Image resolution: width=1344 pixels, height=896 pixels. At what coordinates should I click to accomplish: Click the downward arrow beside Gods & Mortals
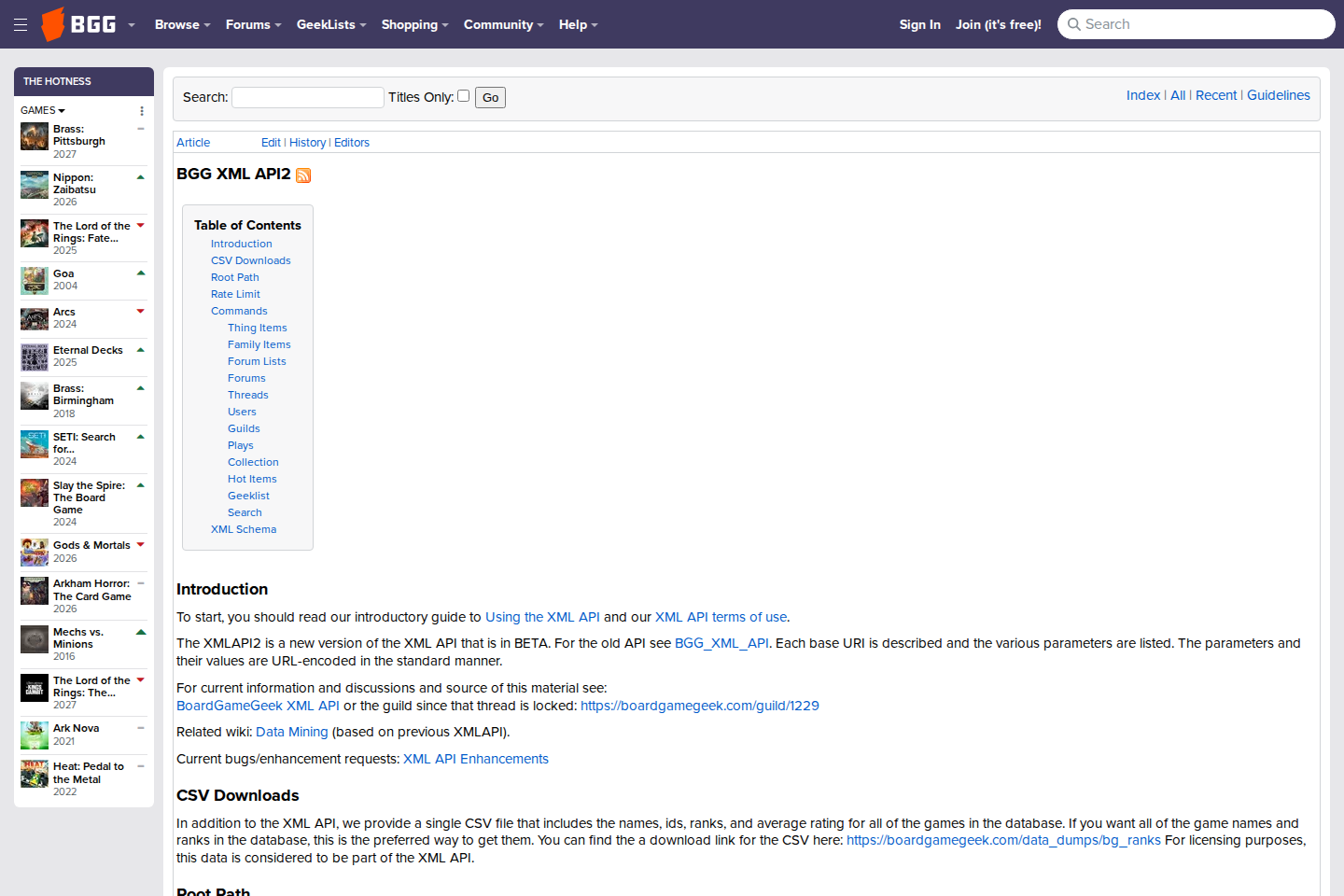coord(141,544)
